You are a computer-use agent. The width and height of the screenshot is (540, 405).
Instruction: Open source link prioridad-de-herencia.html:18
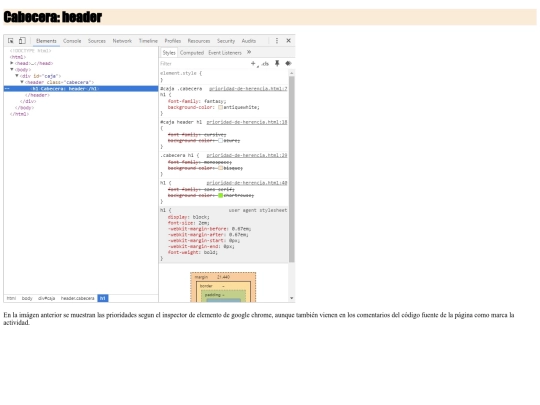(247, 122)
